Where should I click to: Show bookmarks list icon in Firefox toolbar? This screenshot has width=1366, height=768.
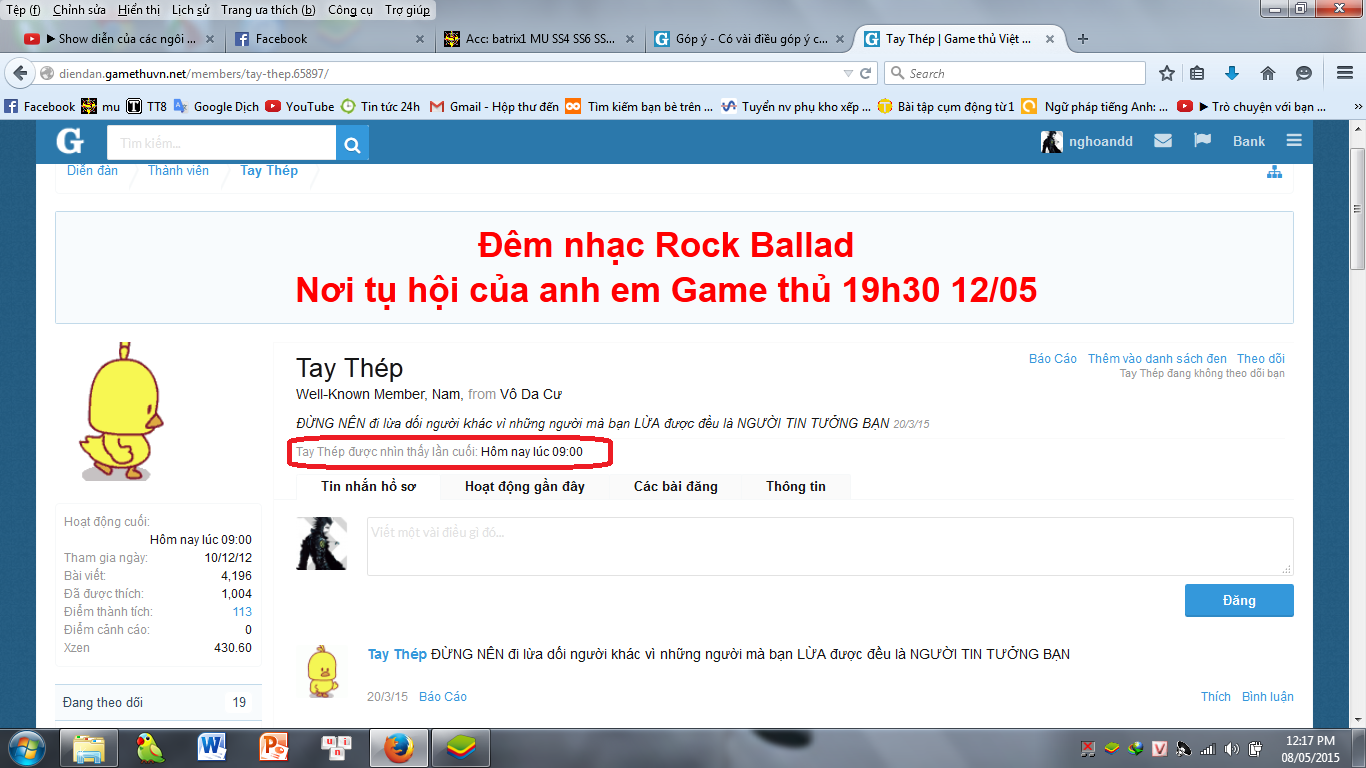coord(1198,73)
